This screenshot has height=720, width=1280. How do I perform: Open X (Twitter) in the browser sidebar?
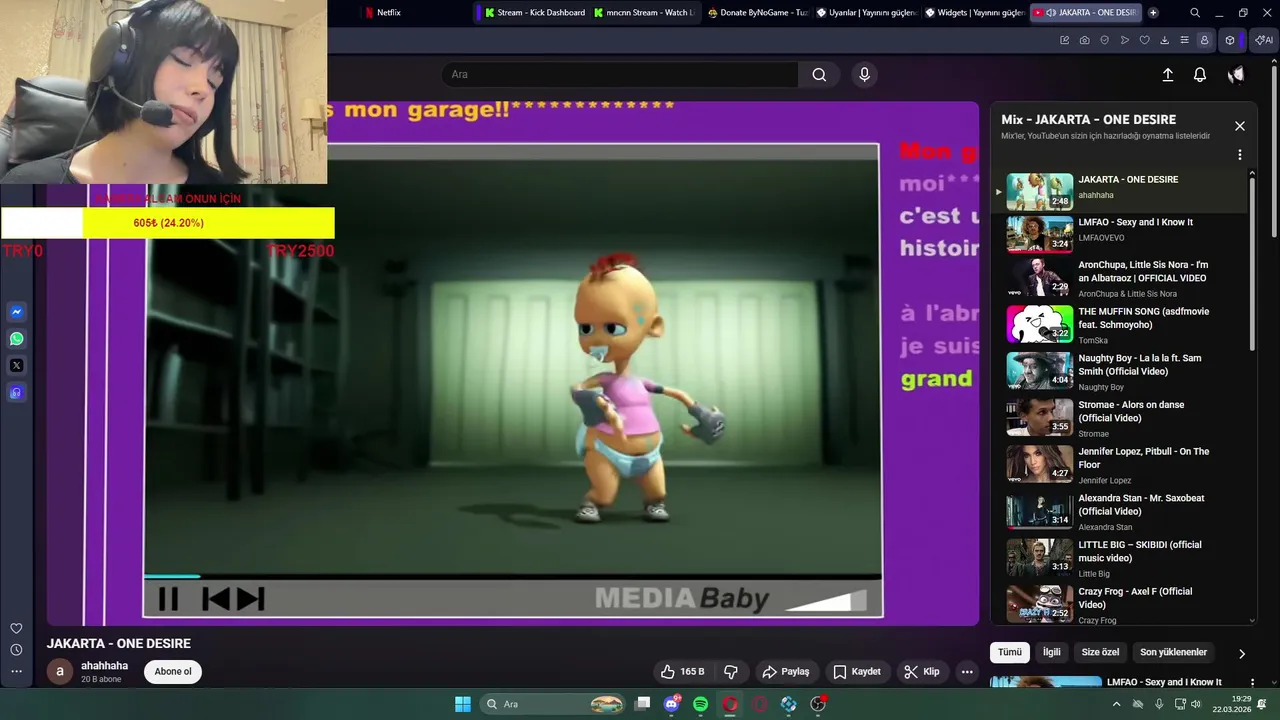pyautogui.click(x=16, y=366)
